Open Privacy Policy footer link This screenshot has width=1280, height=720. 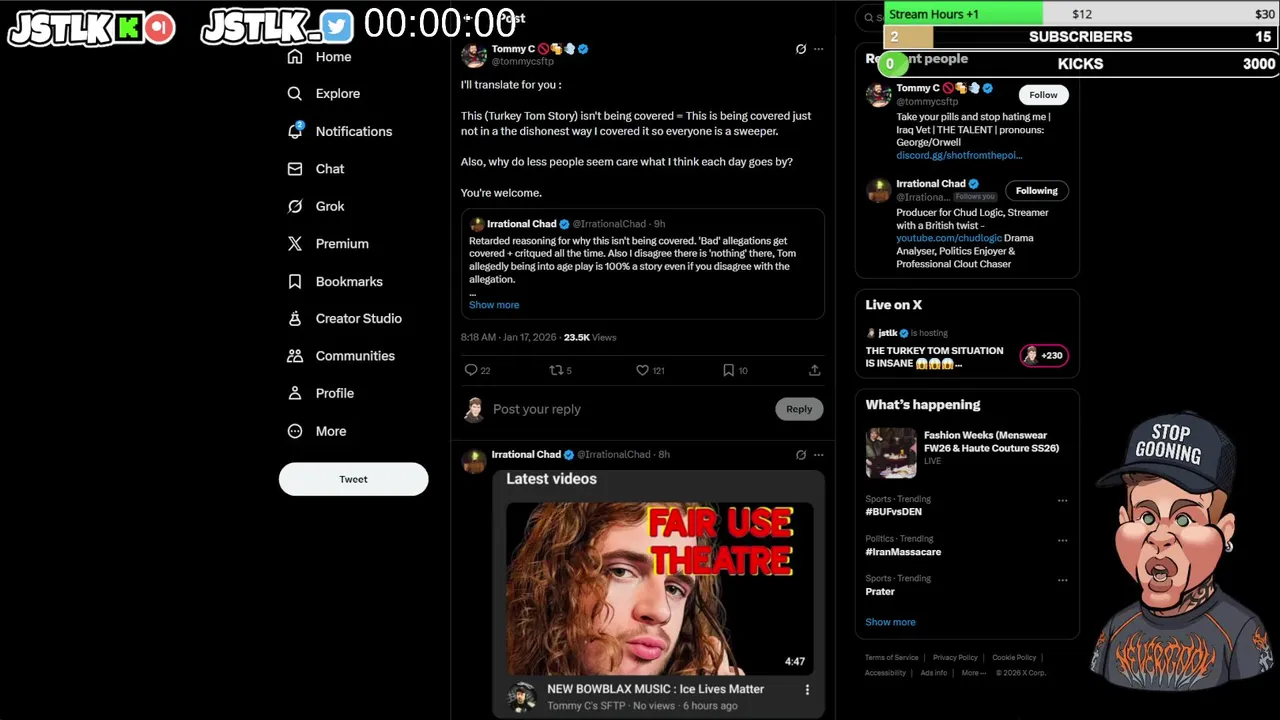pyautogui.click(x=955, y=658)
